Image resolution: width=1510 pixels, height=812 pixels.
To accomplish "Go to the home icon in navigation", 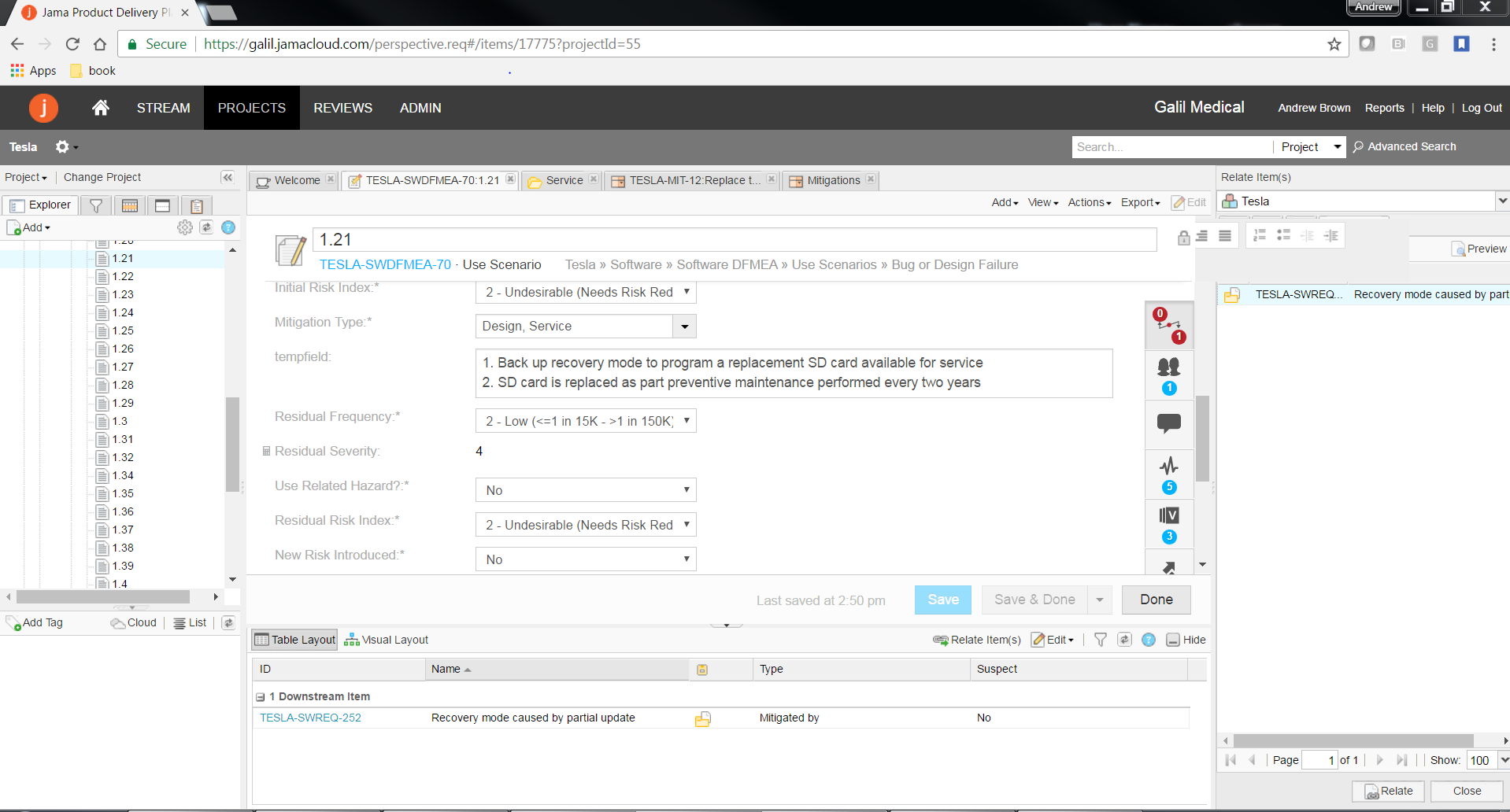I will pyautogui.click(x=101, y=108).
